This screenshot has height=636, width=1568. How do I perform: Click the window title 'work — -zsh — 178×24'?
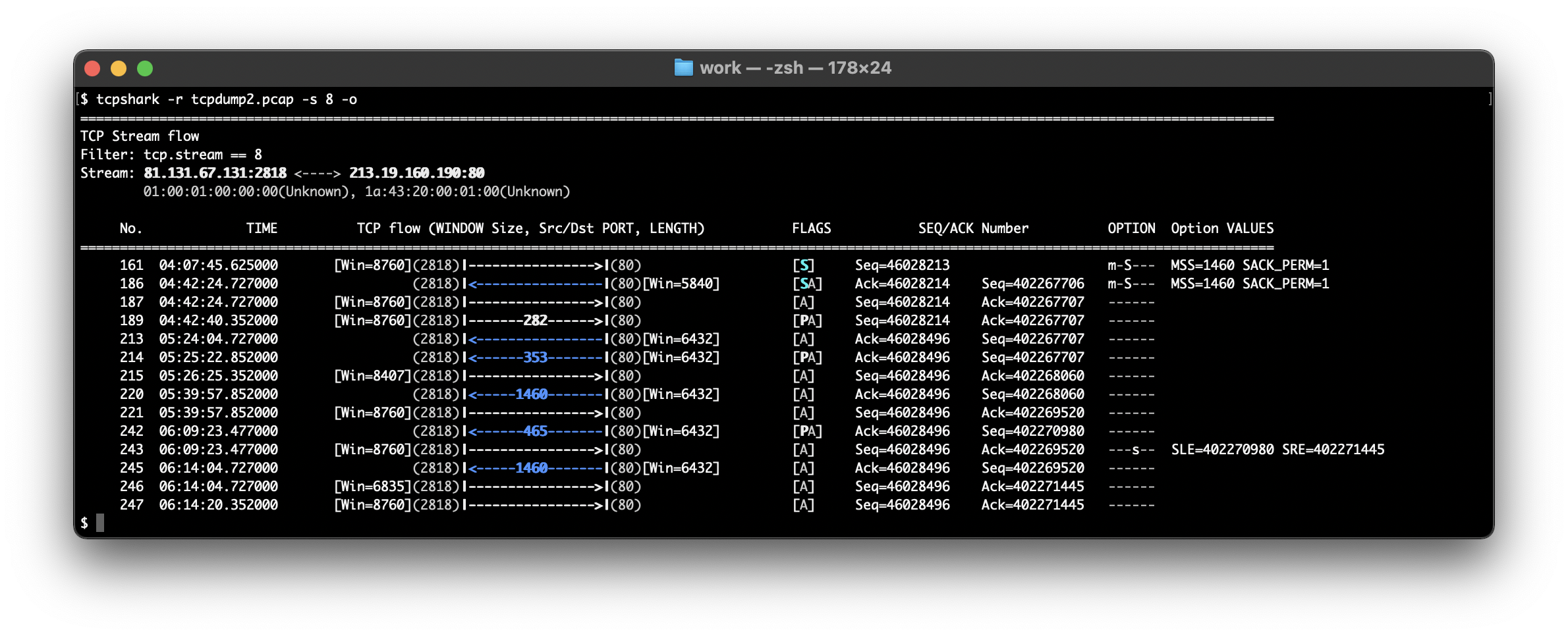(795, 68)
